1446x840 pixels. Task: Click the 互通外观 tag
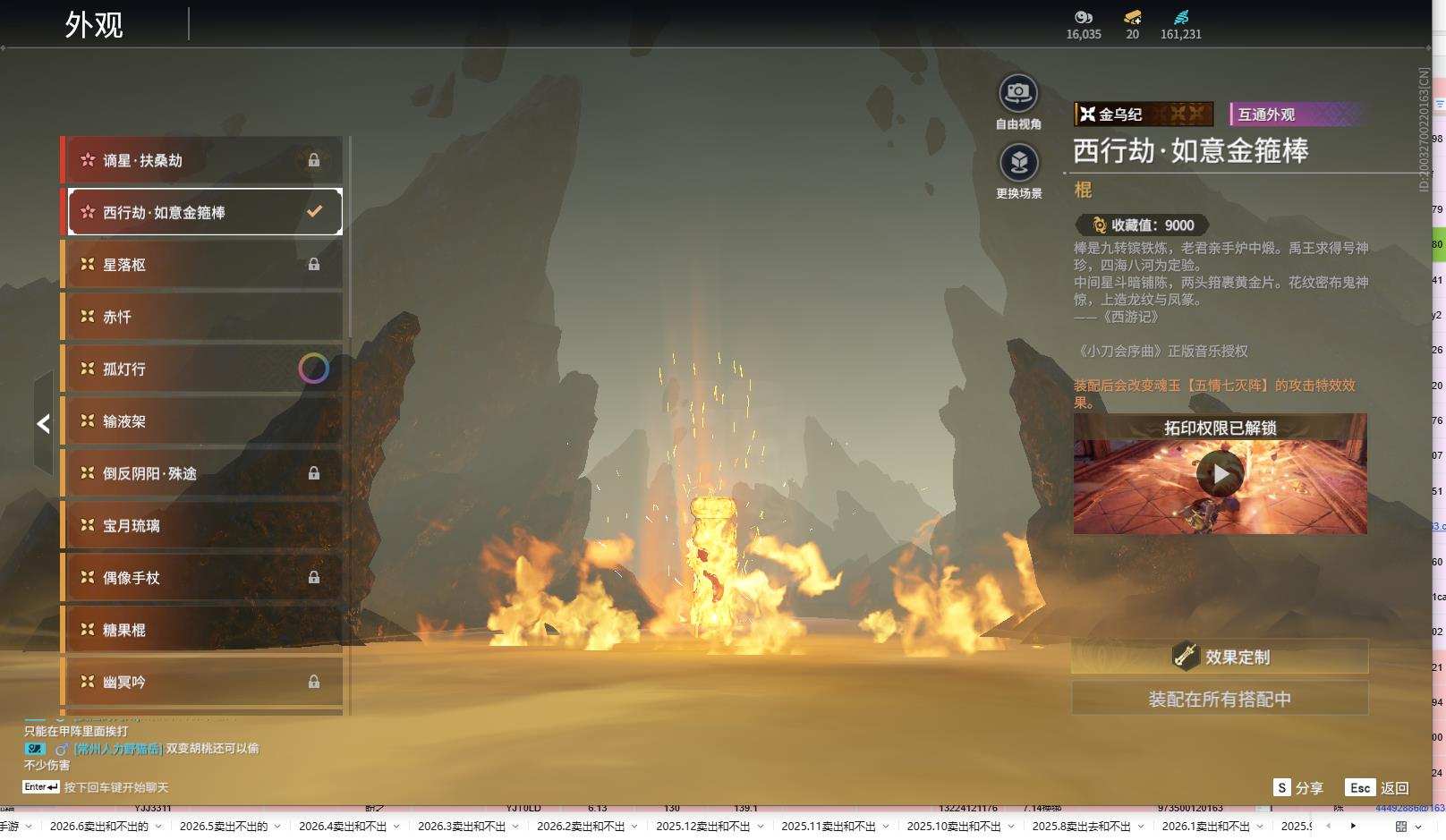click(1298, 115)
